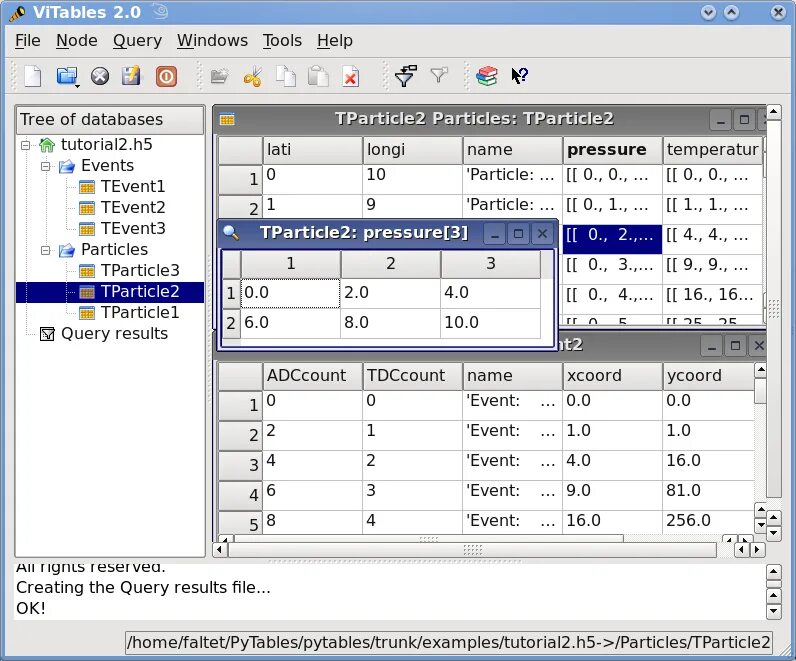Click the Save file as toolbar icon
The height and width of the screenshot is (661, 796).
click(x=131, y=76)
